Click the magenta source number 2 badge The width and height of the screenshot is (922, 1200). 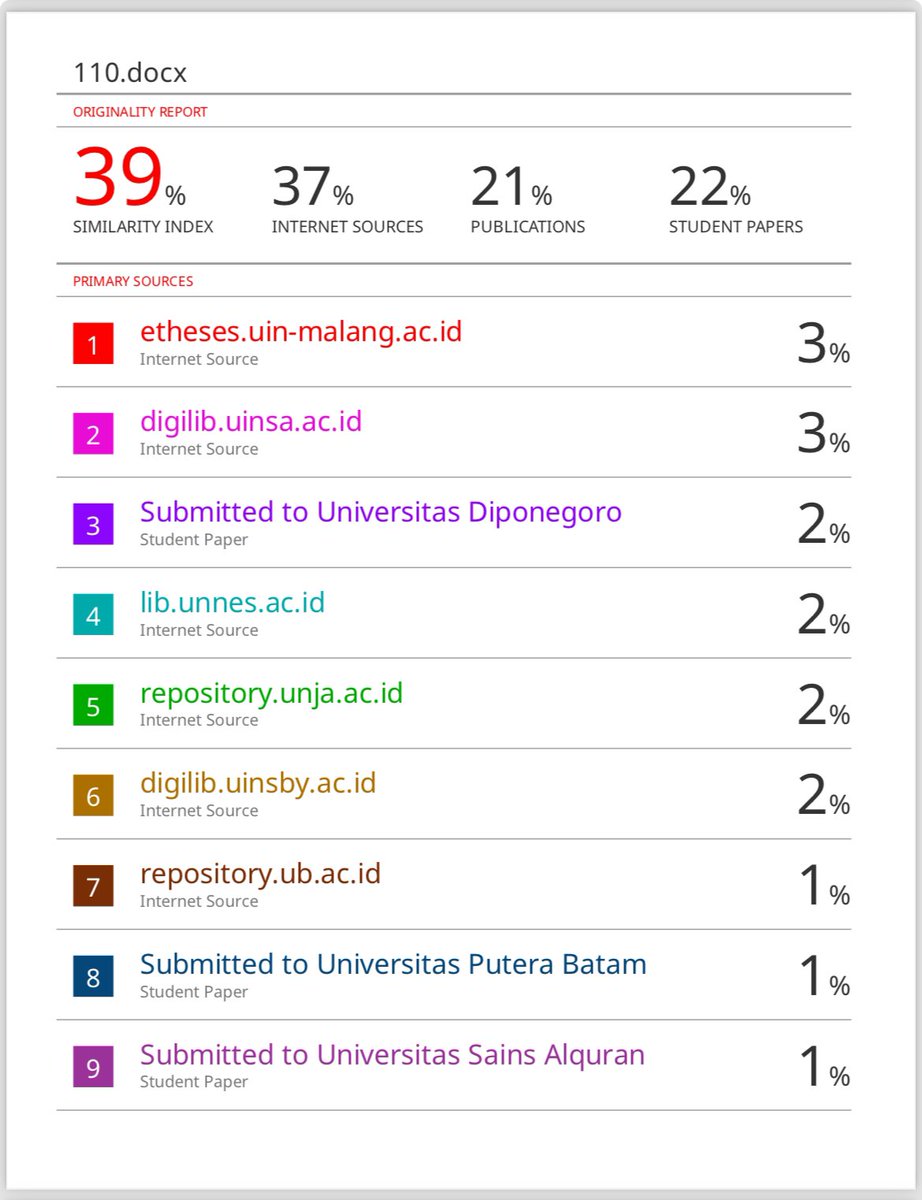(x=93, y=435)
